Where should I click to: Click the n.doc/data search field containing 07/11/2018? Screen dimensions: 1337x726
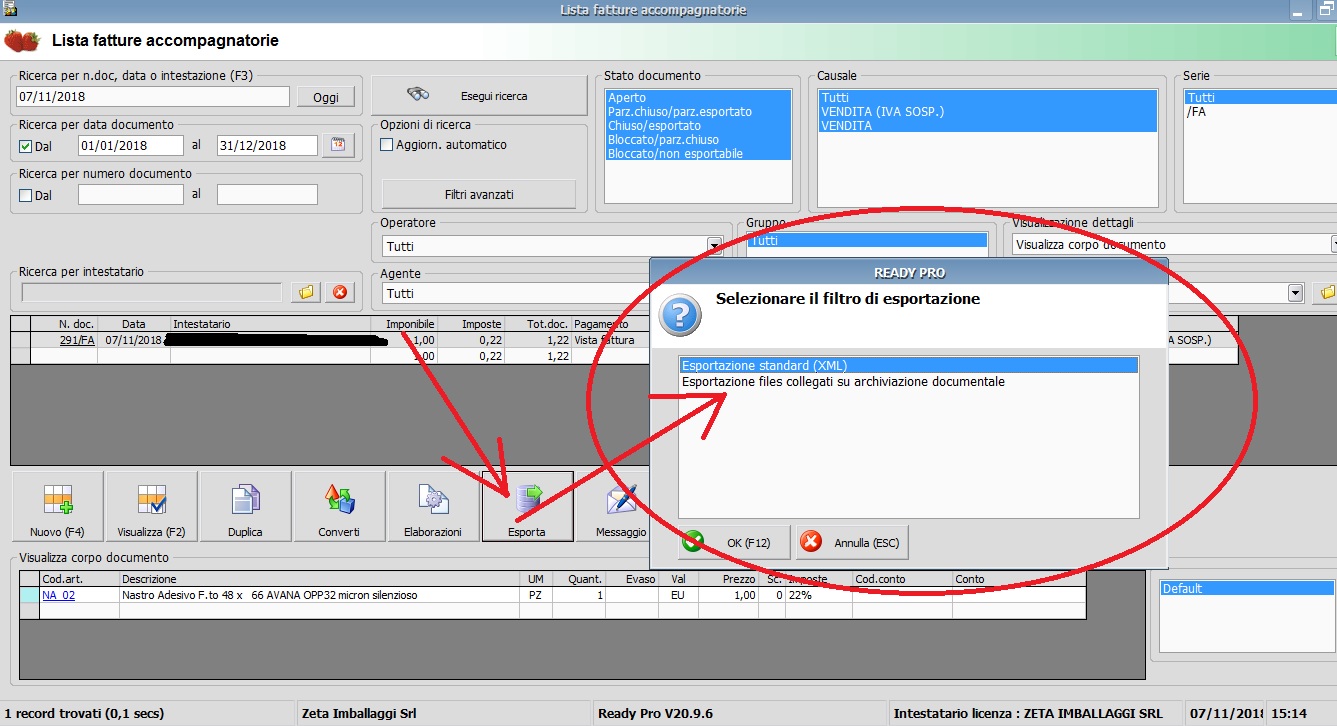coord(154,96)
